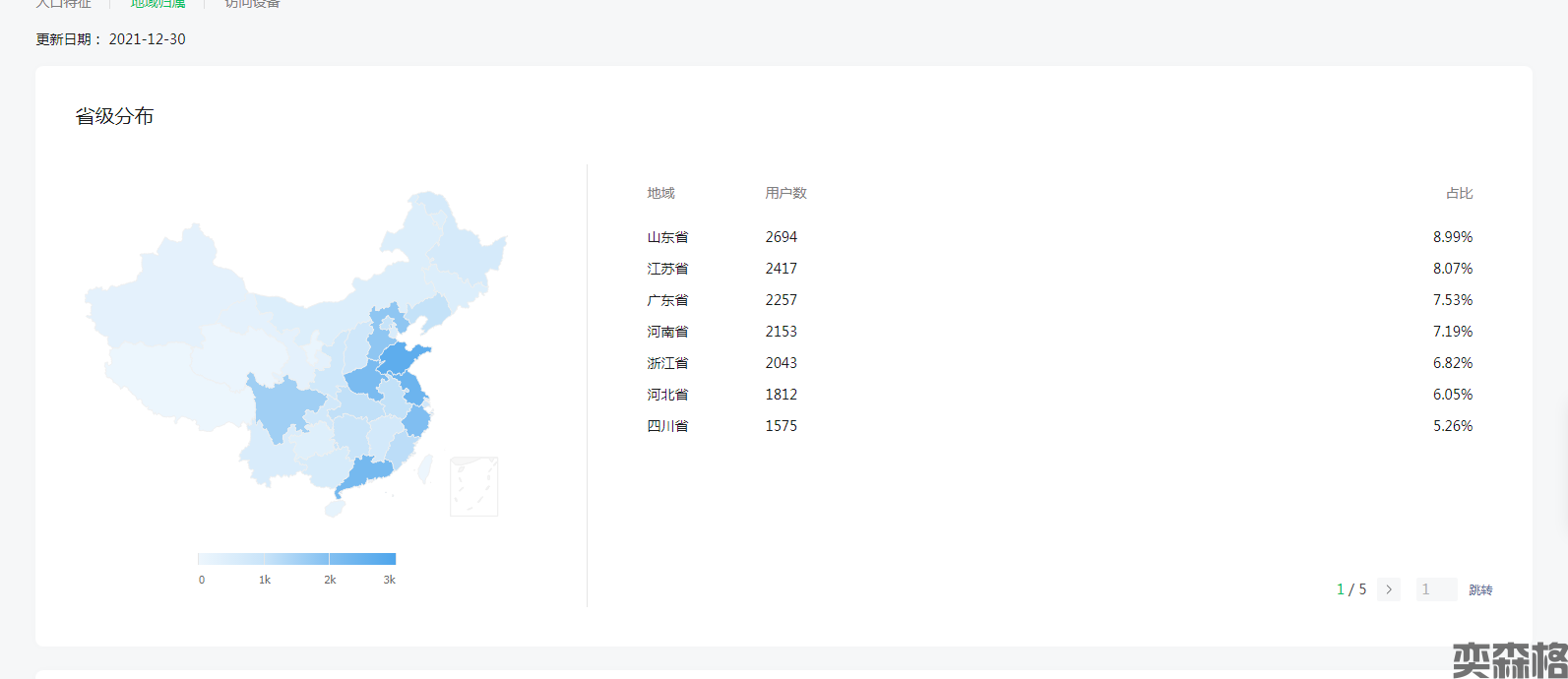Click 广东省 in the region list

pos(667,300)
